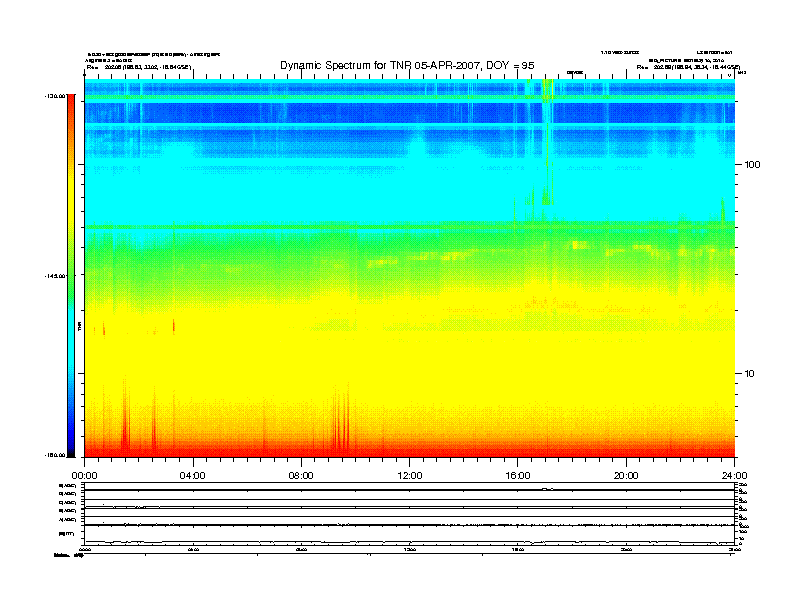Image resolution: width=792 pixels, height=612 pixels.
Task: Click the red burst near 03:20 at mid-frequency
Action: pos(174,326)
